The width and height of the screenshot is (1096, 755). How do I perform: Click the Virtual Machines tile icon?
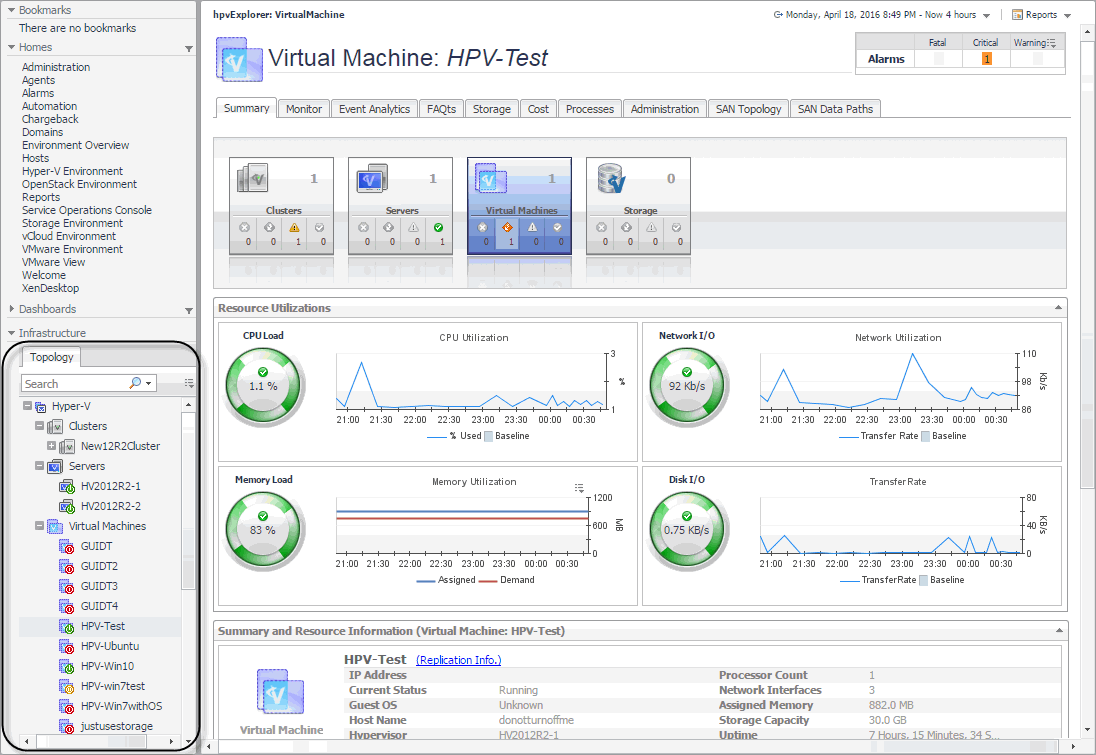[x=490, y=178]
